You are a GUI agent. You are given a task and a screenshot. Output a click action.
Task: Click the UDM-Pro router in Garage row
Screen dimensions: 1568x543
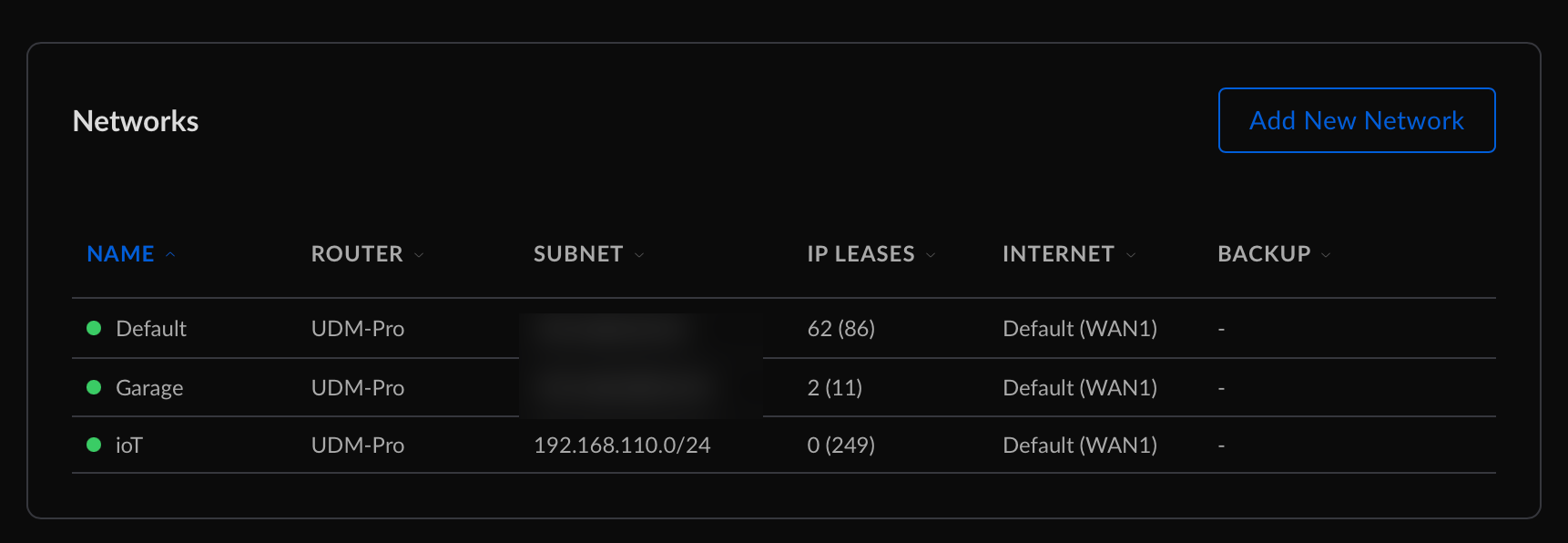[358, 387]
